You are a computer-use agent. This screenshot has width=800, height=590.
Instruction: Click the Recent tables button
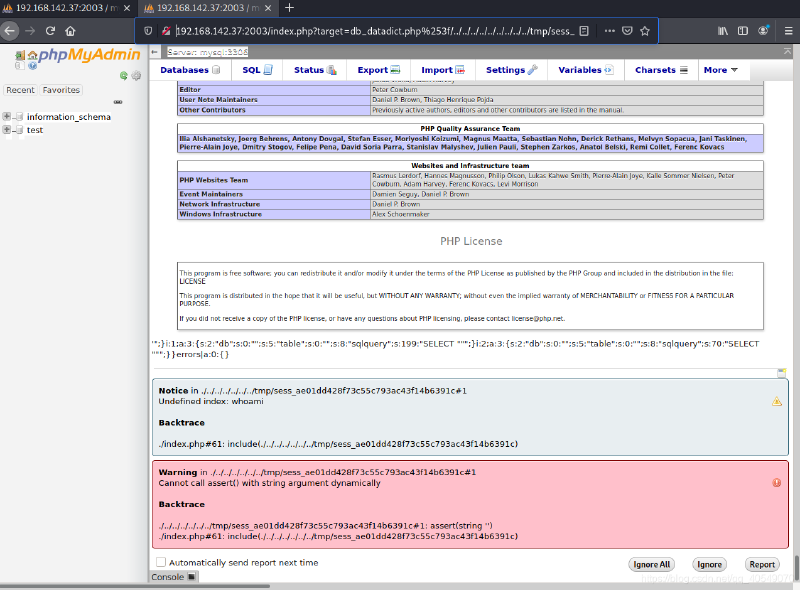20,90
